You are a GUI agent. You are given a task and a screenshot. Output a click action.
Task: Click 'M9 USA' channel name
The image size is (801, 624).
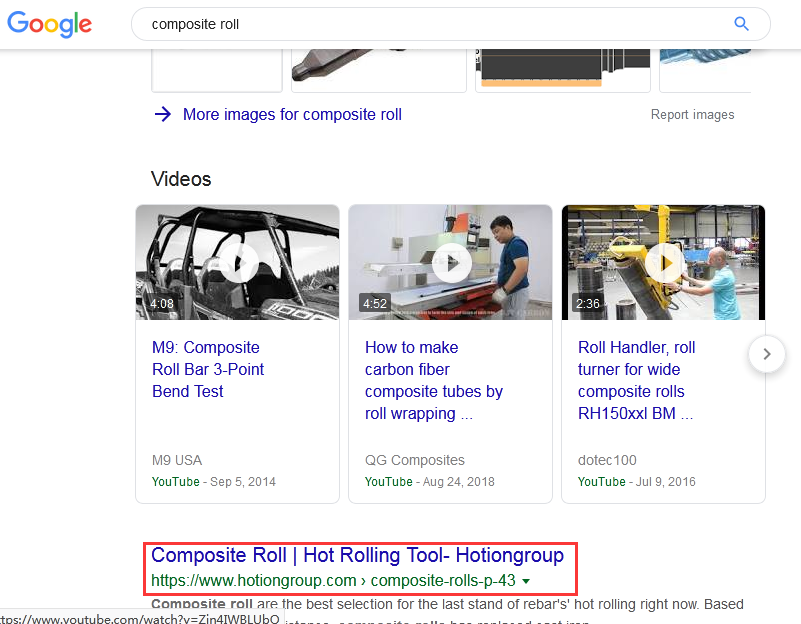tap(177, 460)
